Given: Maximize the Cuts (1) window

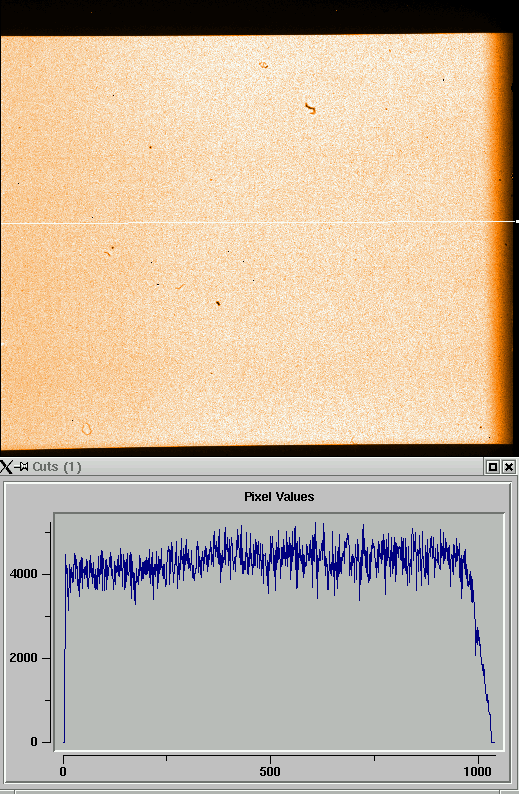Looking at the screenshot, I should tap(492, 467).
